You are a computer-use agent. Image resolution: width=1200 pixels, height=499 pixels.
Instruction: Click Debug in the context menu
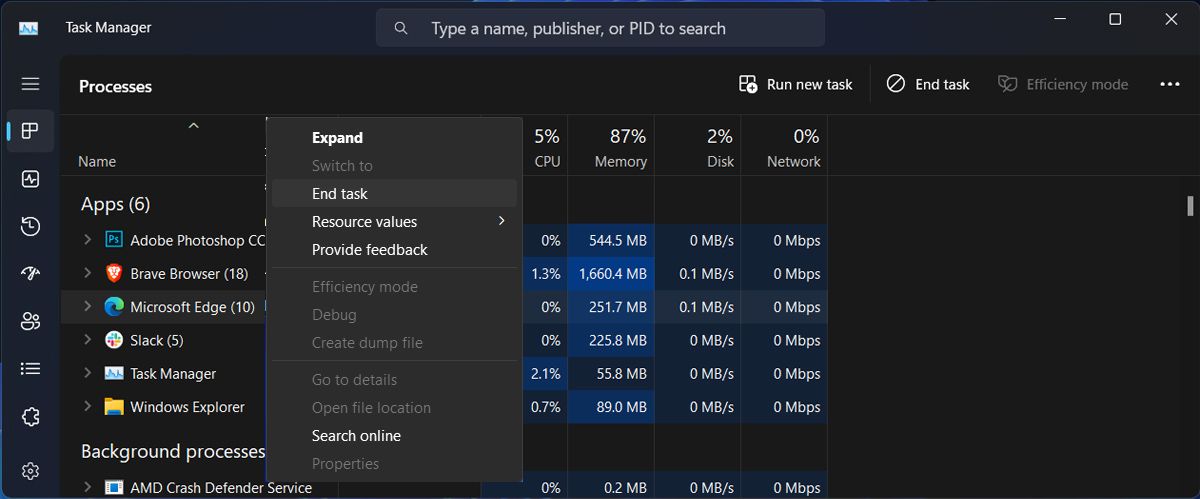394,315
